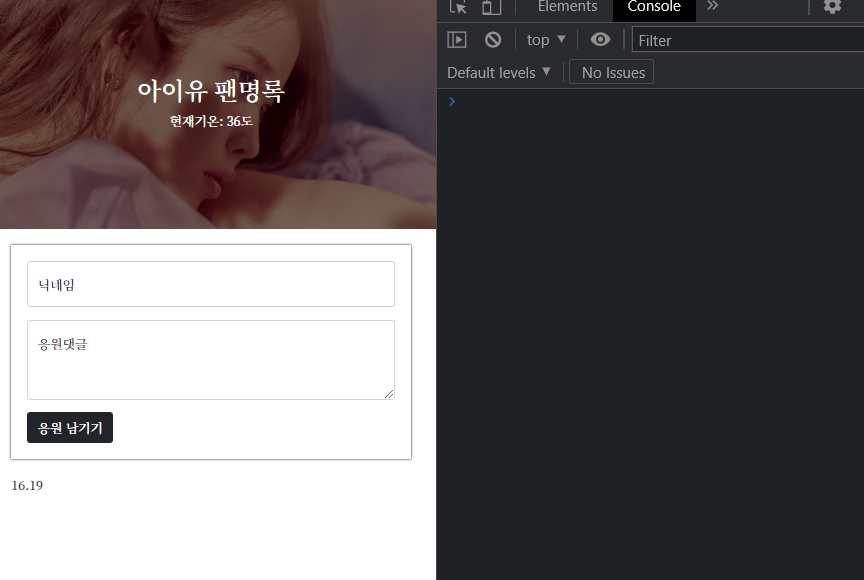Image resolution: width=864 pixels, height=580 pixels.
Task: Open the top context dropdown
Action: [x=546, y=40]
